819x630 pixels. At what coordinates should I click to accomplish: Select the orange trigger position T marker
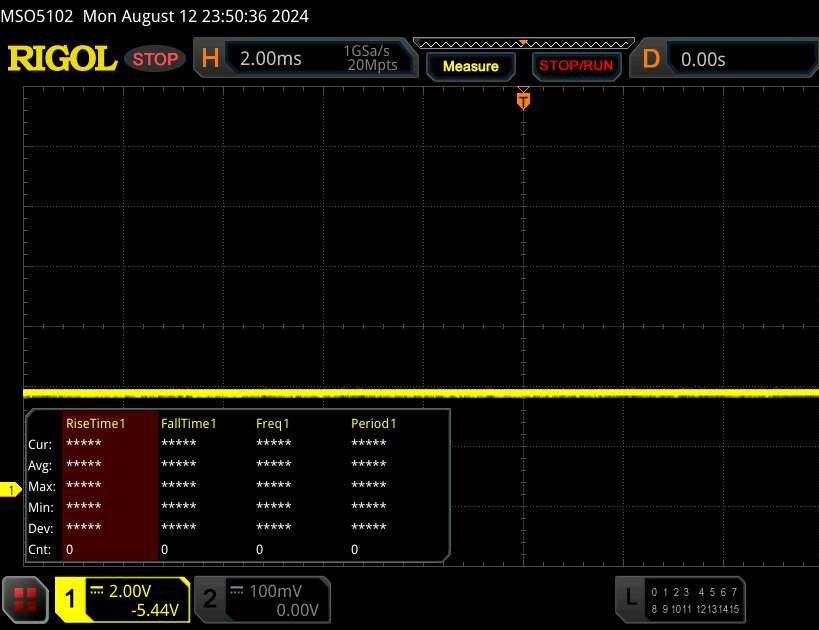pos(522,100)
